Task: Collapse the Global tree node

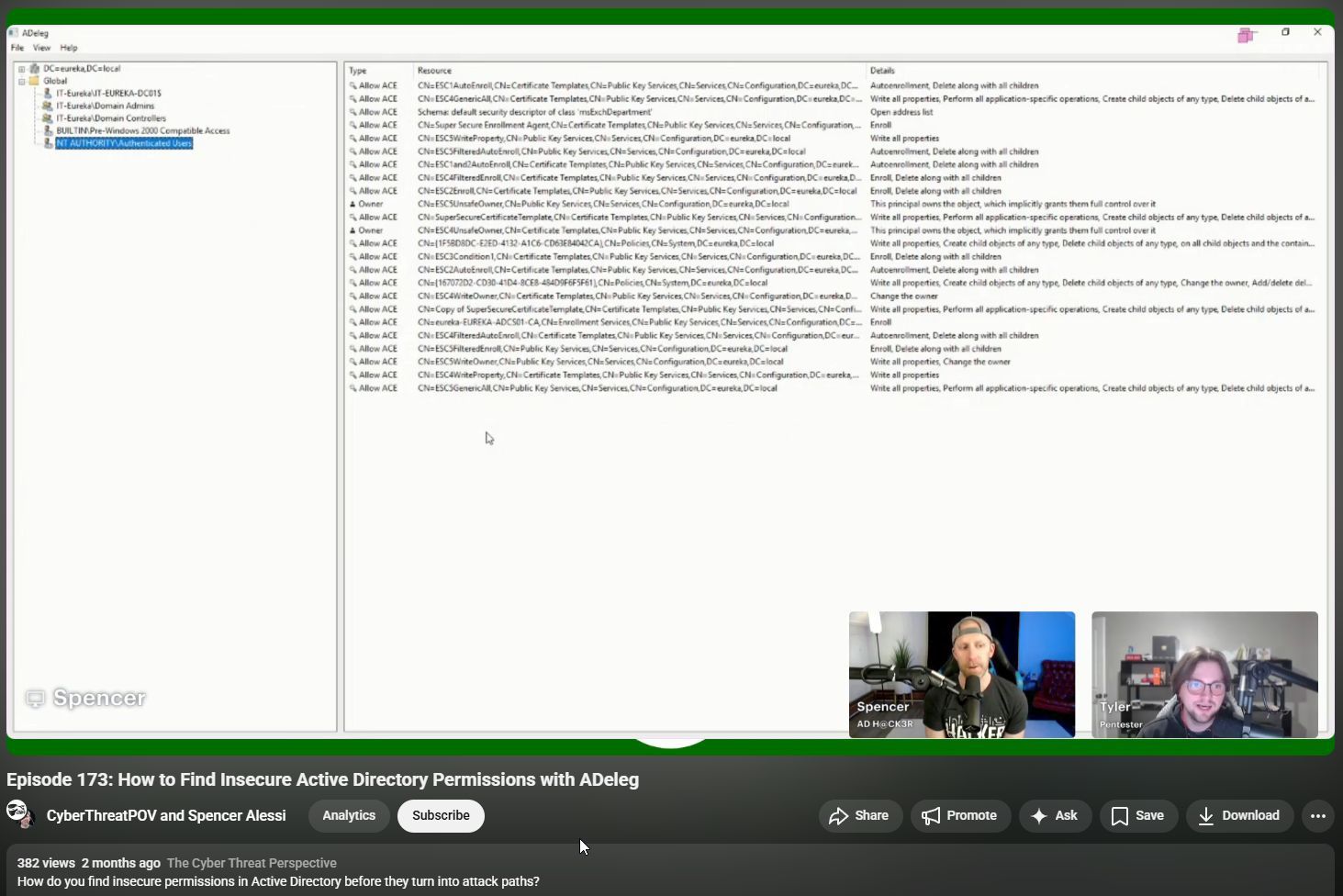Action: click(21, 81)
